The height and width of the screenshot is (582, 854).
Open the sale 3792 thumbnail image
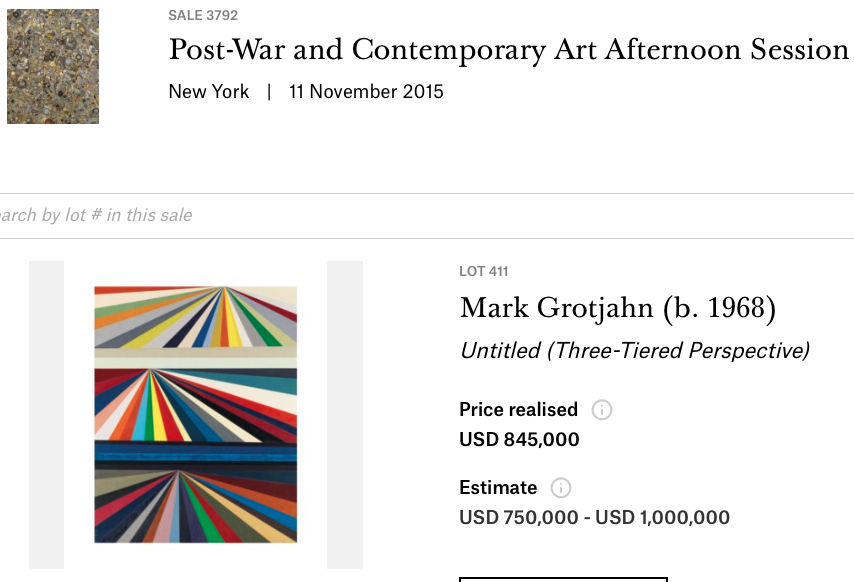[x=53, y=66]
